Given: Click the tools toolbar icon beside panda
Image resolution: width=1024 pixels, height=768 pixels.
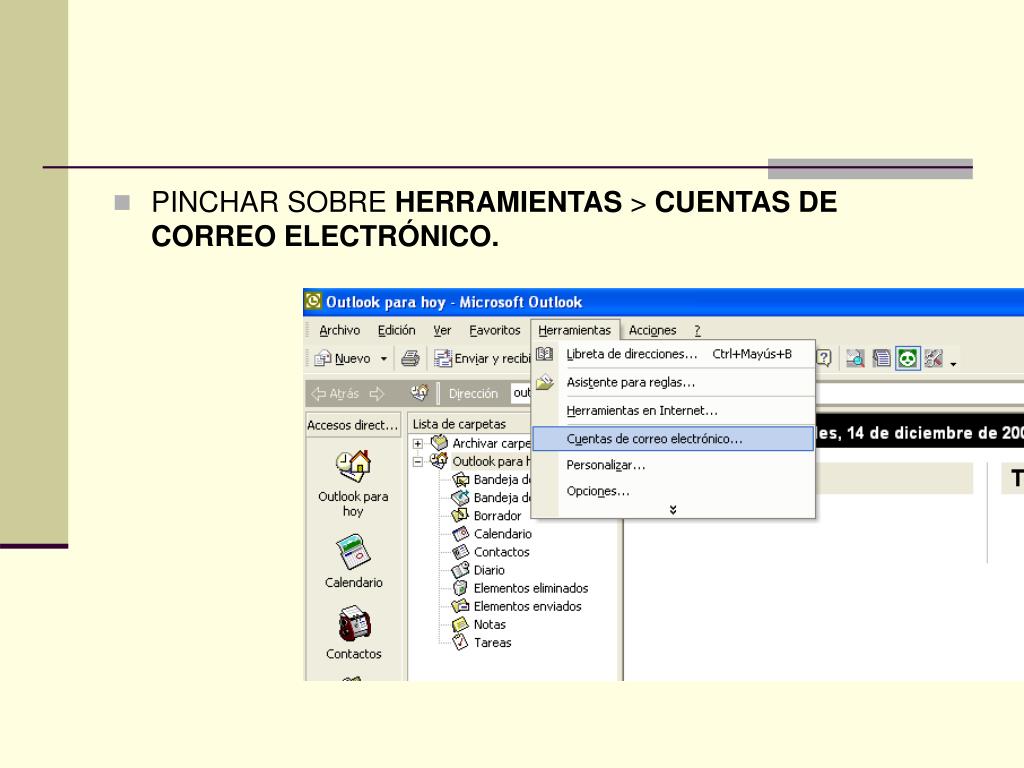Looking at the screenshot, I should pyautogui.click(x=934, y=358).
